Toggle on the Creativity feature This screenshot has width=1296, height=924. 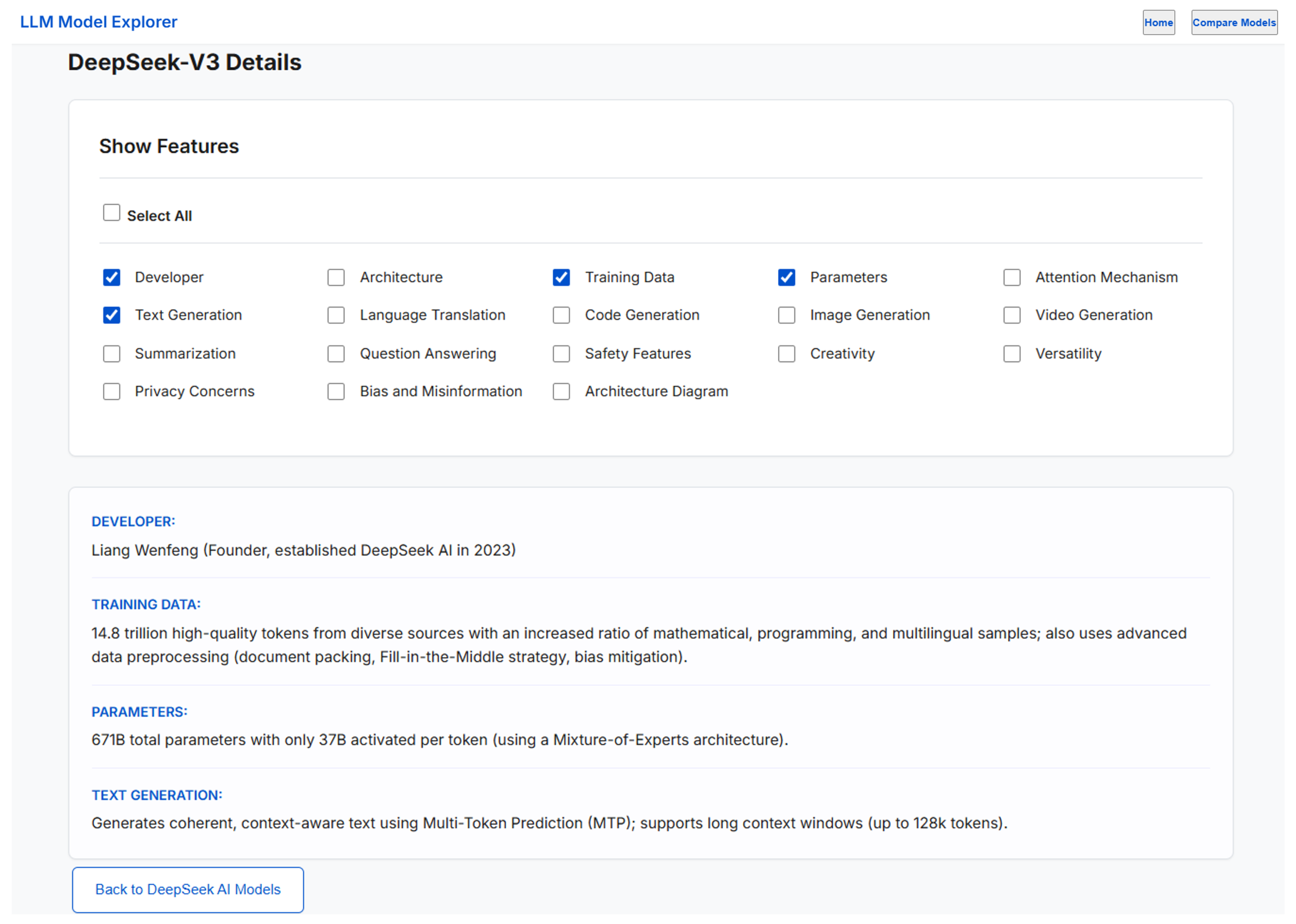[x=787, y=353]
